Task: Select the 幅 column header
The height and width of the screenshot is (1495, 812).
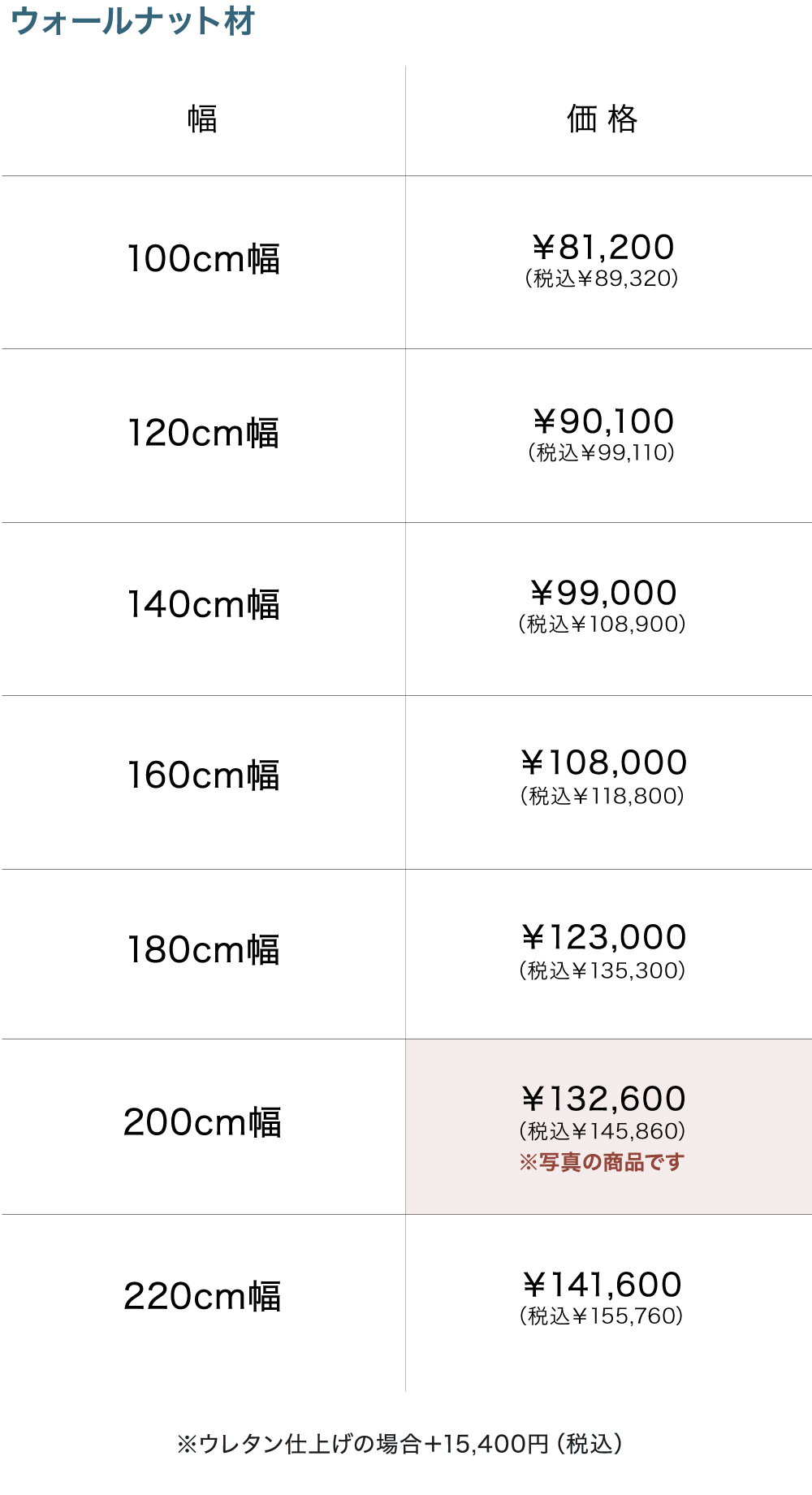Action: click(x=202, y=119)
